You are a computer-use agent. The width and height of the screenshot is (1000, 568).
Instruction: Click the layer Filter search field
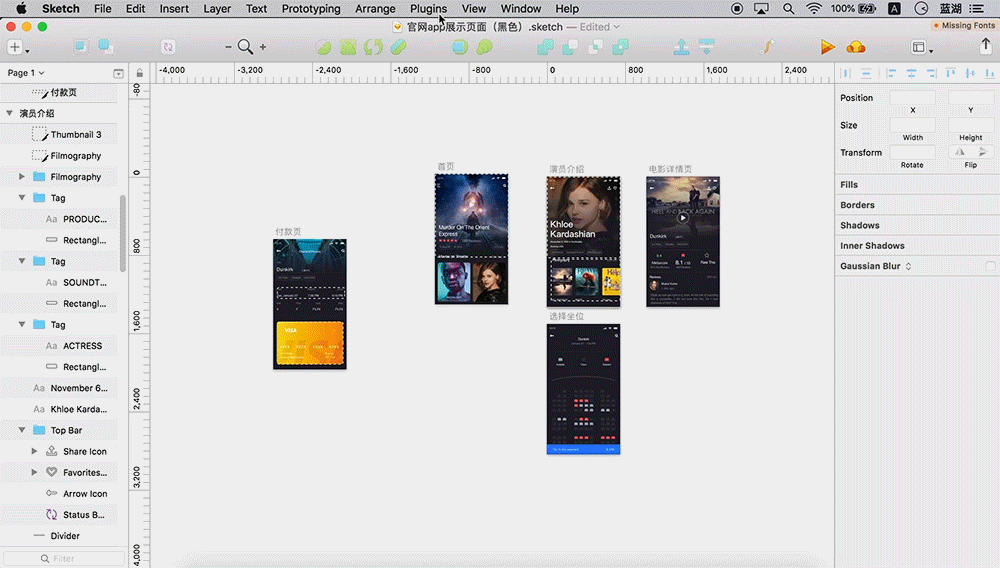pos(64,558)
